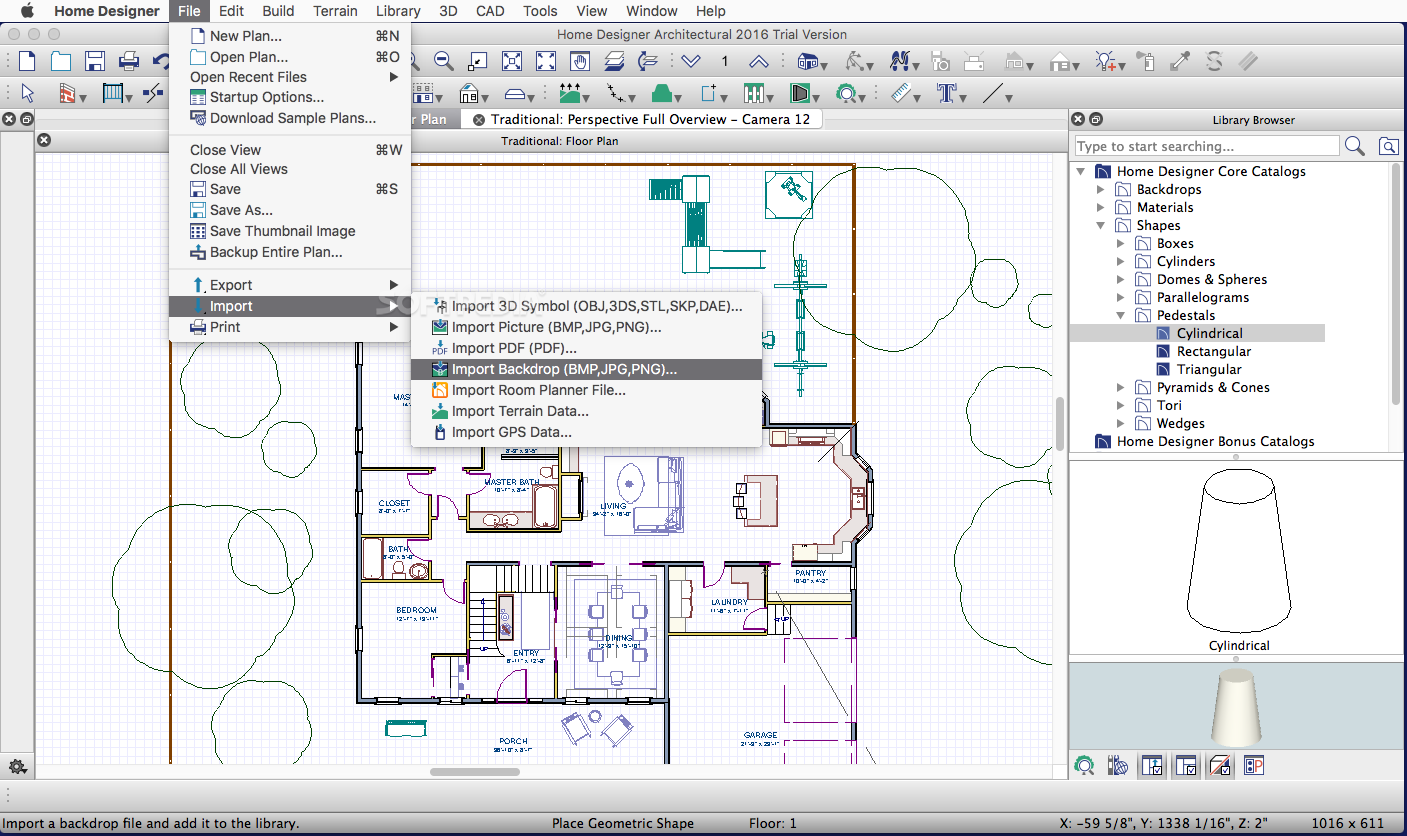Screen dimensions: 1407x836
Task: Expand the Pyramids & Cones folder
Action: [x=1121, y=387]
